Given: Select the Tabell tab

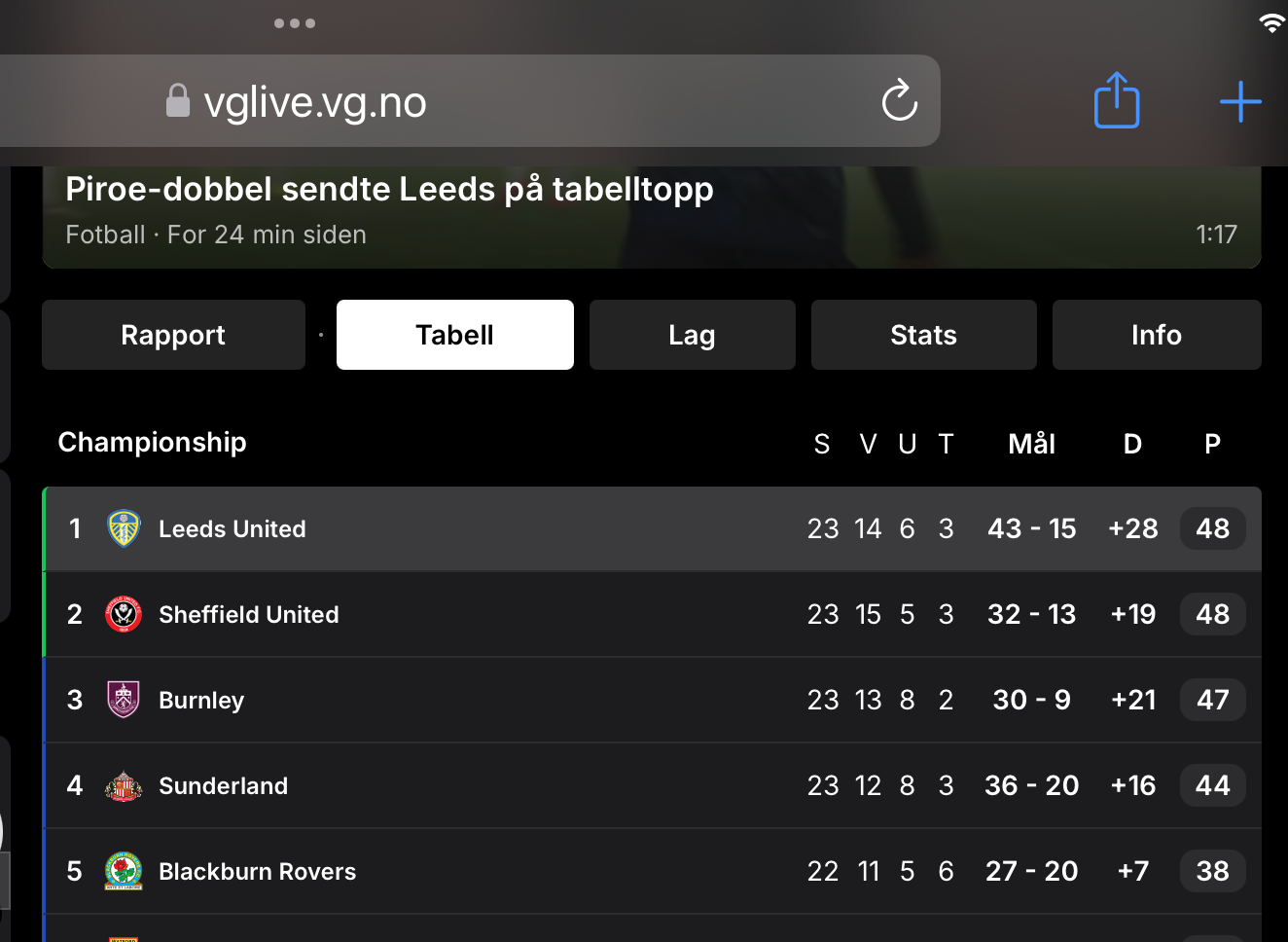Looking at the screenshot, I should (x=454, y=335).
